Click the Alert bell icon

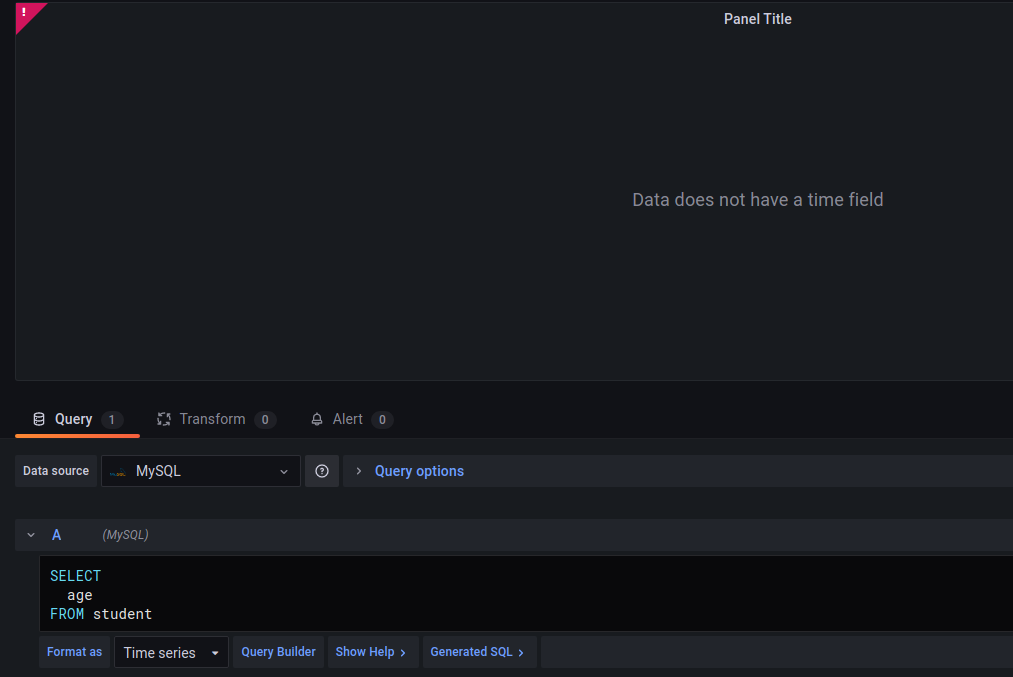(317, 419)
